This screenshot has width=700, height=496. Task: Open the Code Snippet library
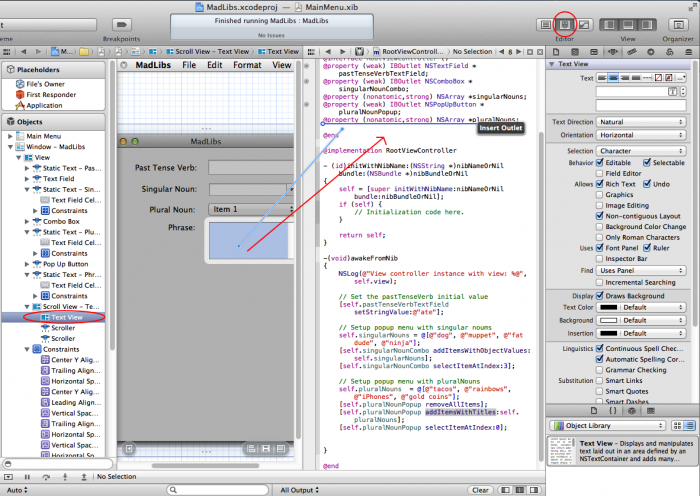613,411
